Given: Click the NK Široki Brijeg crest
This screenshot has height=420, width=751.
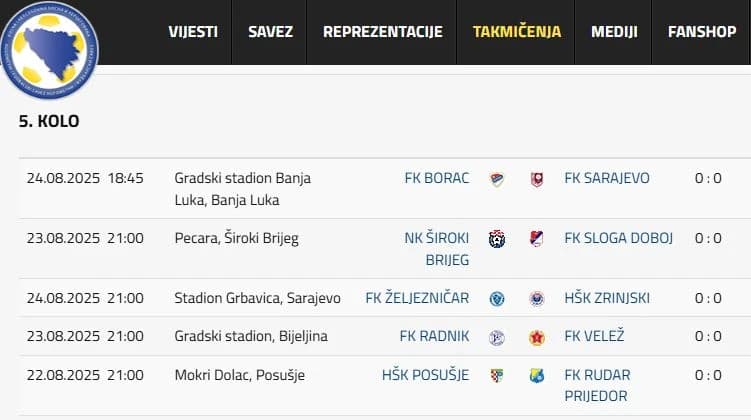Looking at the screenshot, I should (497, 239).
